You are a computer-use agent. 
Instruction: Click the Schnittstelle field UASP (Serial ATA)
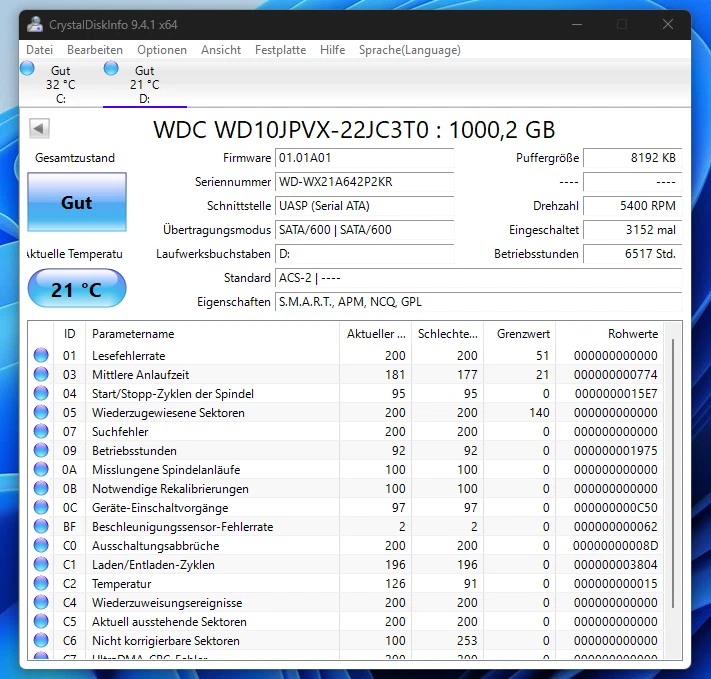365,206
